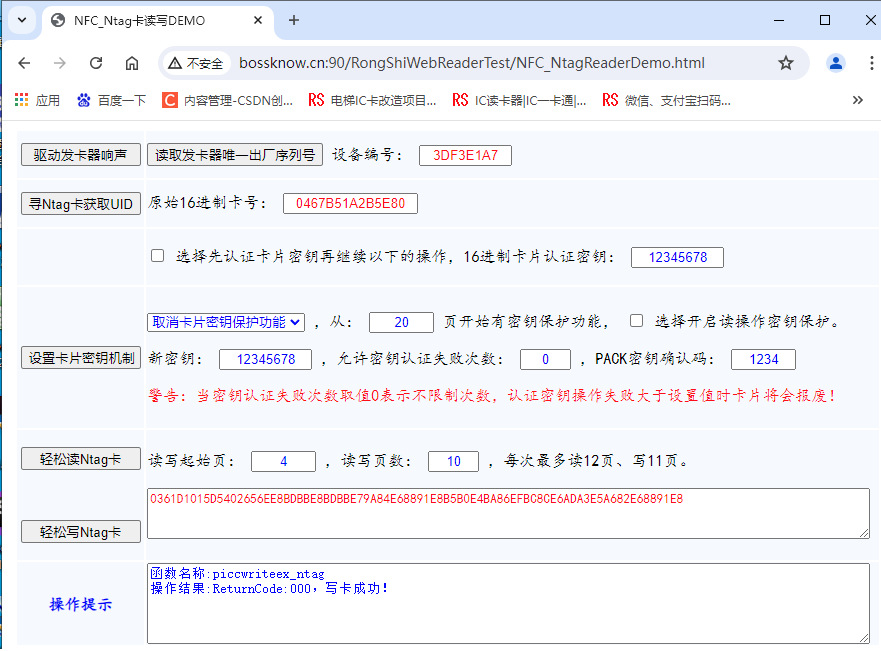The height and width of the screenshot is (651, 881).
Task: Click the PACK密钥确认码 field
Action: 763,359
